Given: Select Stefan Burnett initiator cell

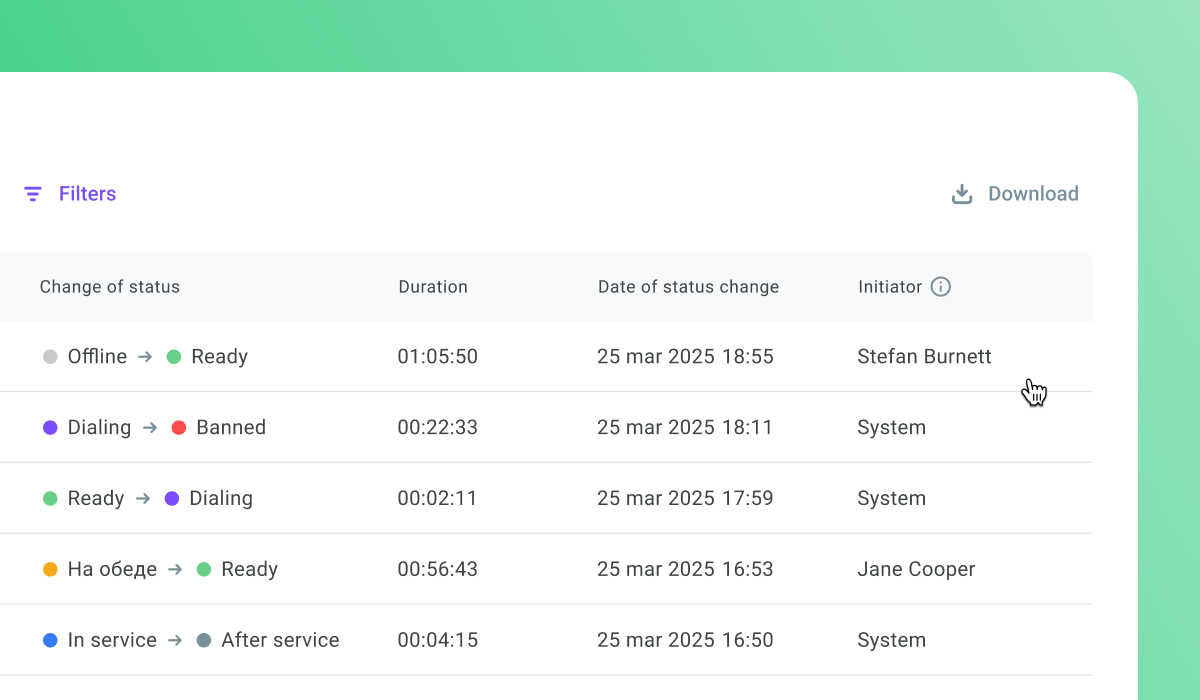Looking at the screenshot, I should (x=924, y=357).
